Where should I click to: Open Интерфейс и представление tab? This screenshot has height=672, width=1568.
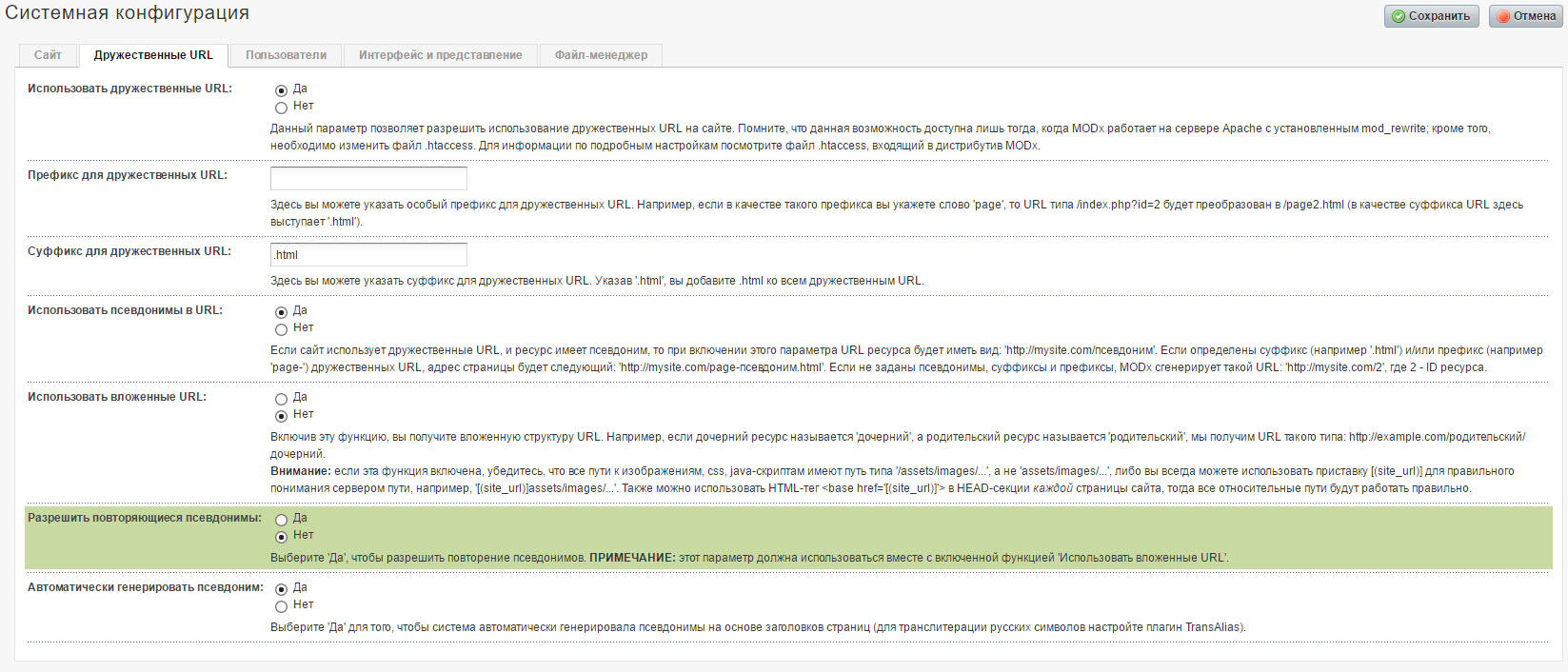pos(440,55)
